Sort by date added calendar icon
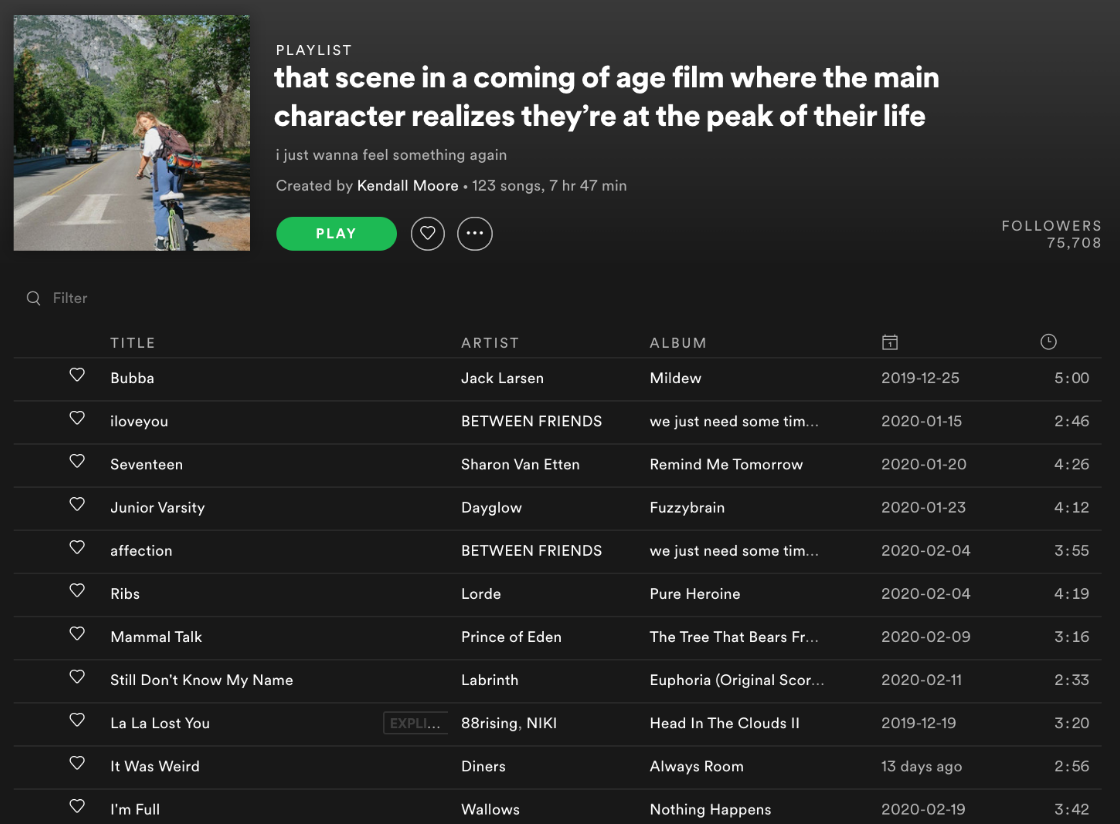The image size is (1120, 824). [x=890, y=342]
